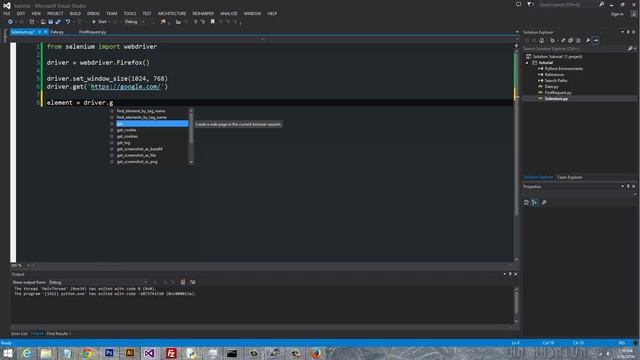
Task: Click the autocomplete list scroll-down arrow
Action: (191, 162)
